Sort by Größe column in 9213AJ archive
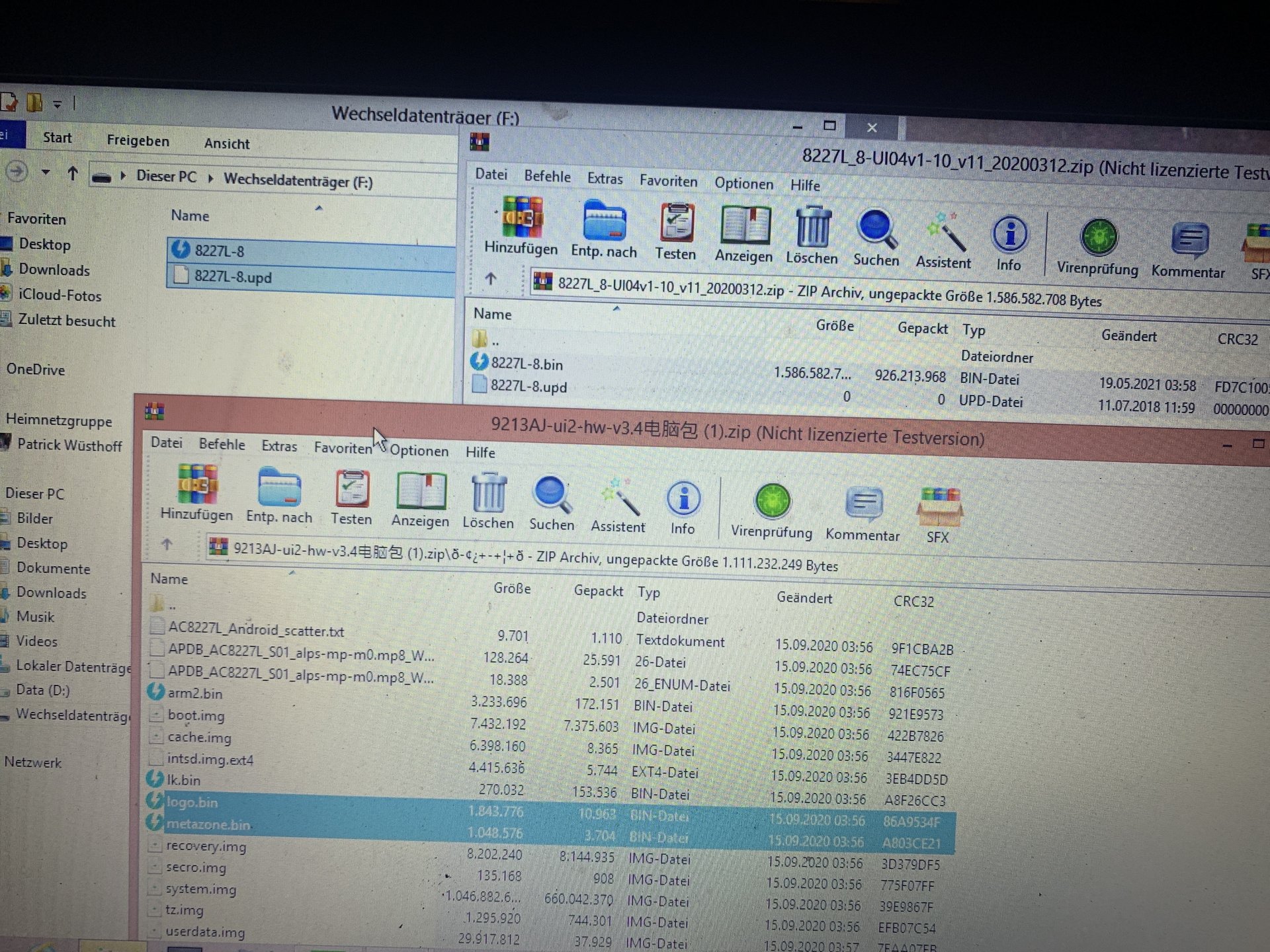The width and height of the screenshot is (1270, 952). click(513, 588)
